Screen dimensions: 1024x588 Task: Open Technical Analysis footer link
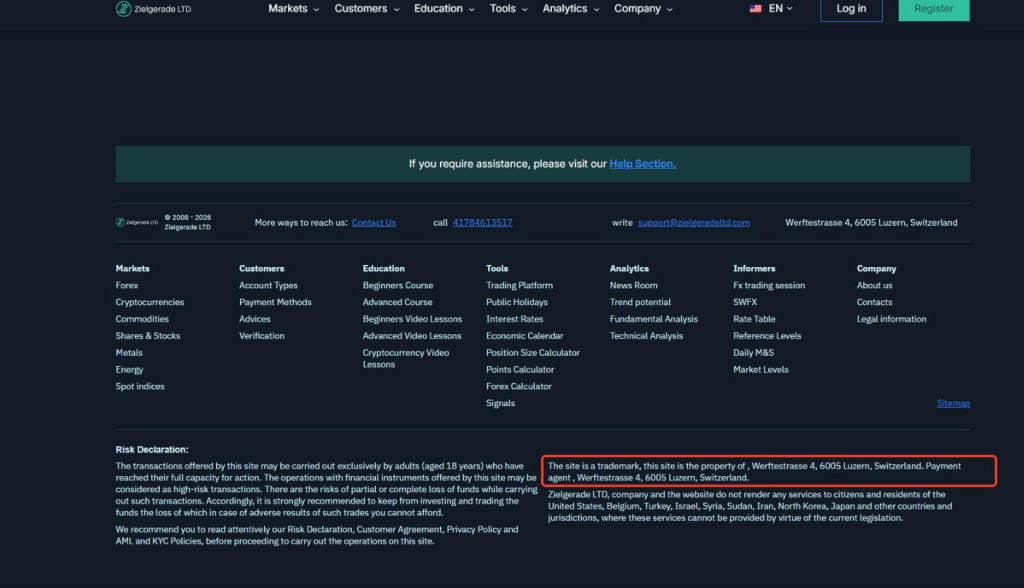[646, 336]
